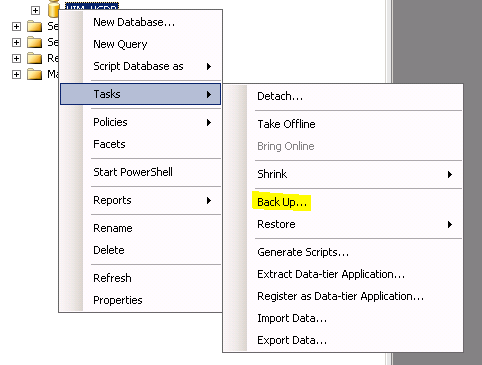Viewport: 482px width, 365px height.
Task: Expand the first Se folder node
Action: [16, 26]
